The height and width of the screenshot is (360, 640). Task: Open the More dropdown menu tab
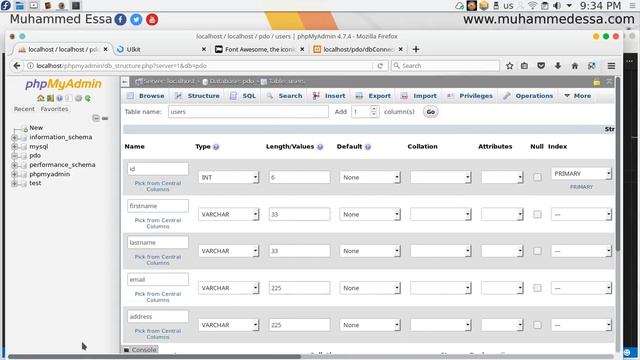578,96
